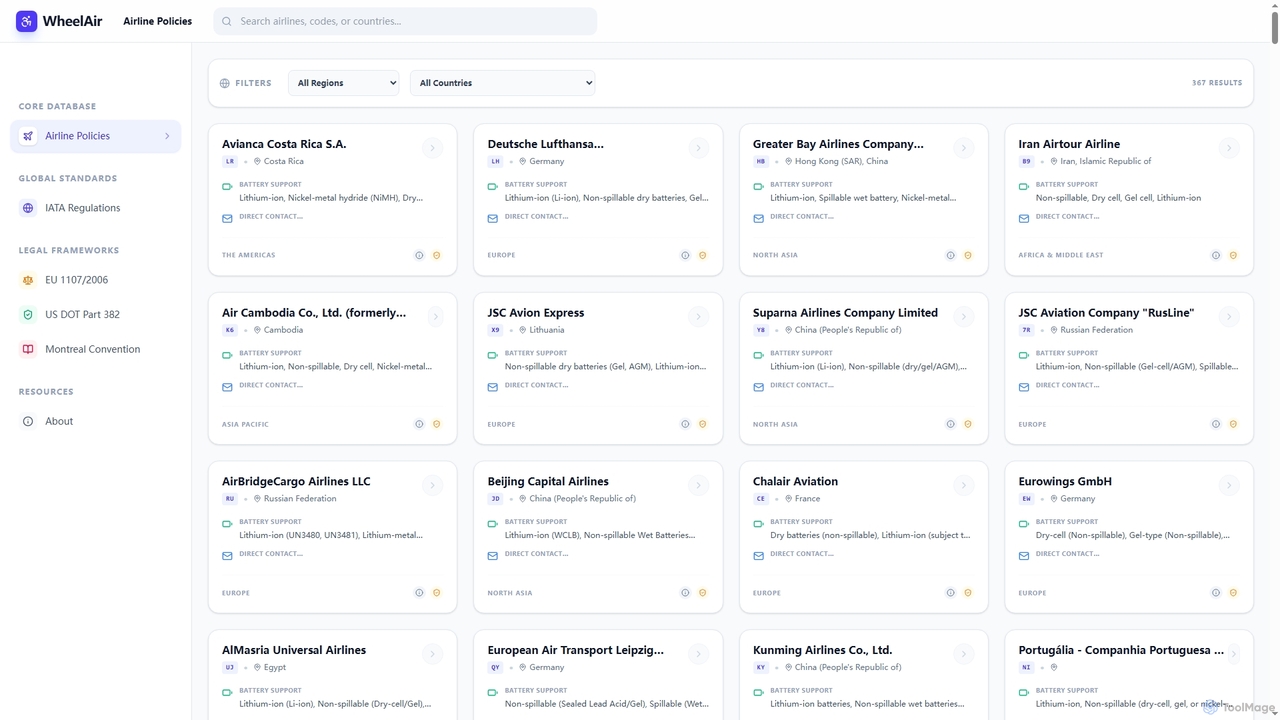Expand Air Cambodia card with its chevron
This screenshot has width=1280, height=720.
click(x=435, y=317)
